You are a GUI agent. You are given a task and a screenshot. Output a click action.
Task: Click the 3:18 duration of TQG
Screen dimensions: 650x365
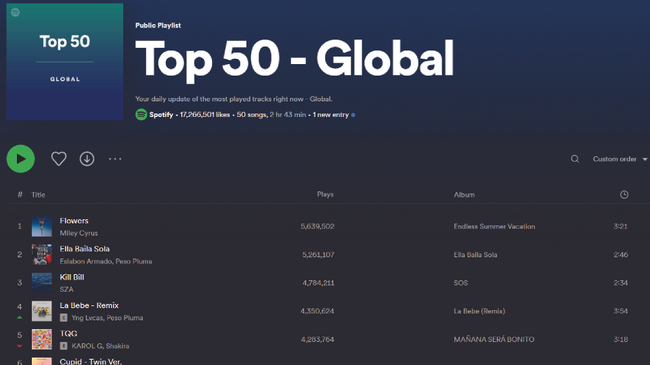(621, 339)
